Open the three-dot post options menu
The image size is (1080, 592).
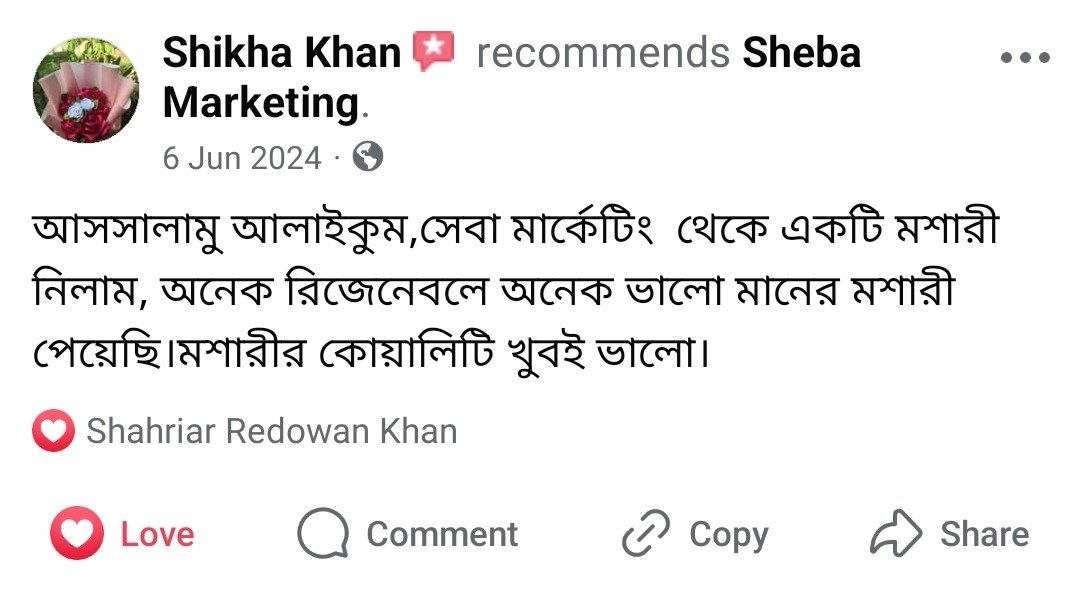coord(1025,58)
